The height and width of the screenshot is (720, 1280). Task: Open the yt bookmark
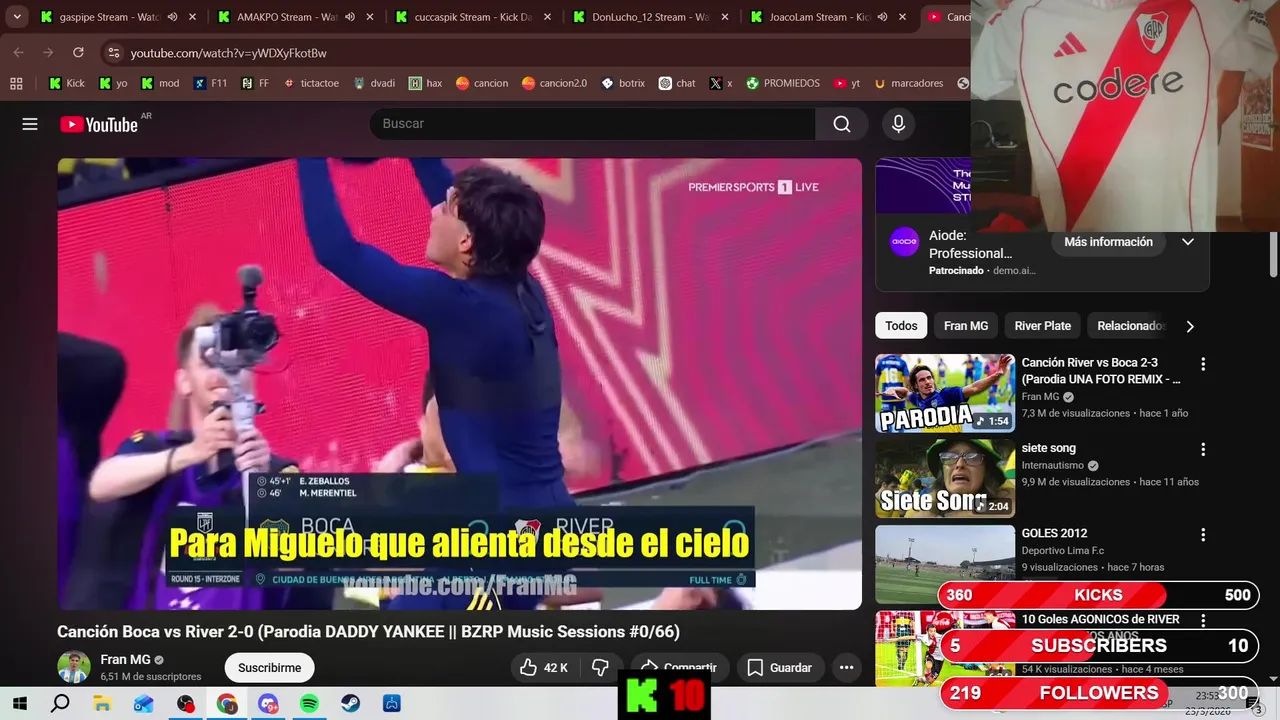pyautogui.click(x=847, y=83)
